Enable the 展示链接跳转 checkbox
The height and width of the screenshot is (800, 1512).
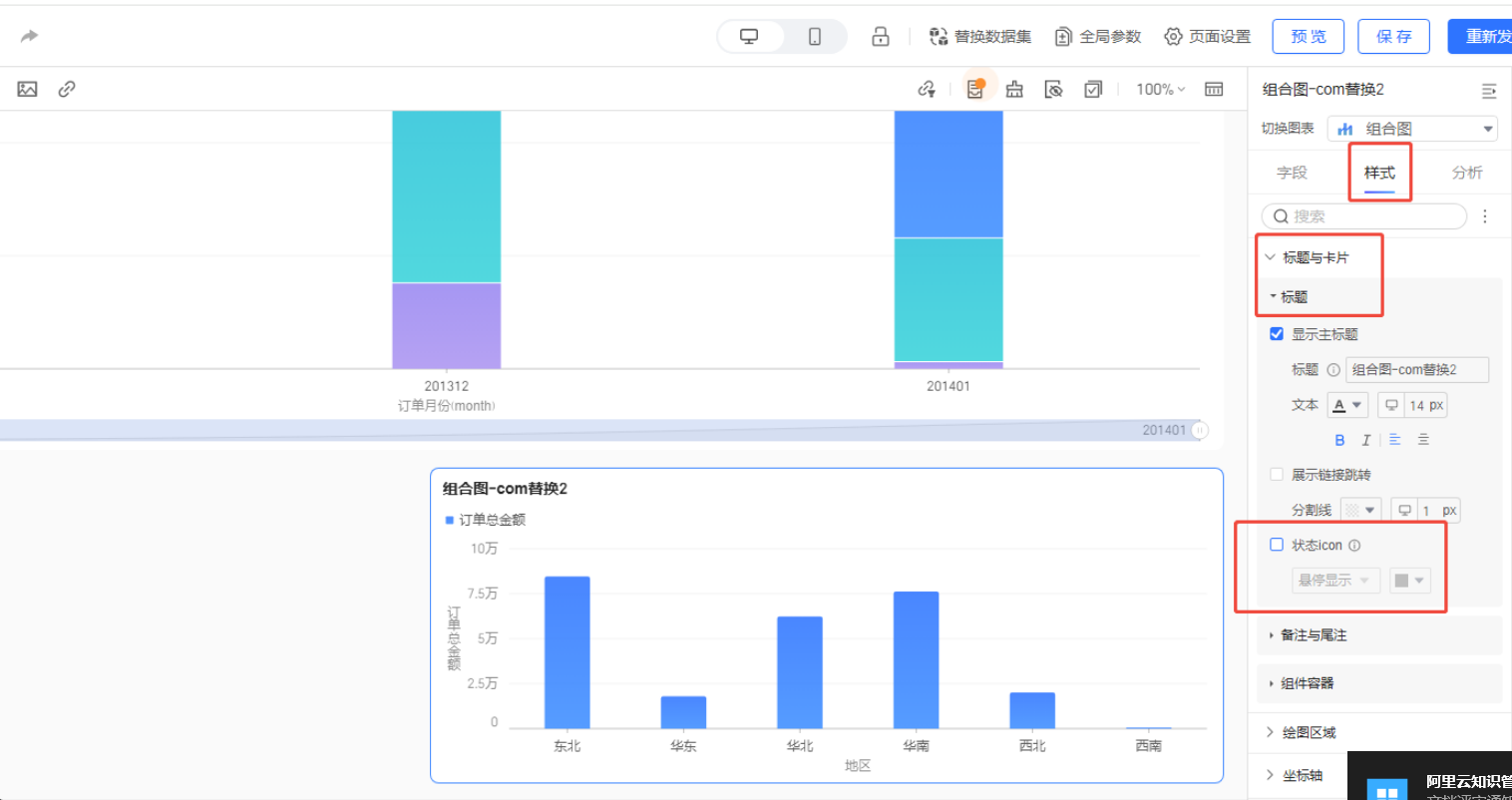[x=1277, y=475]
